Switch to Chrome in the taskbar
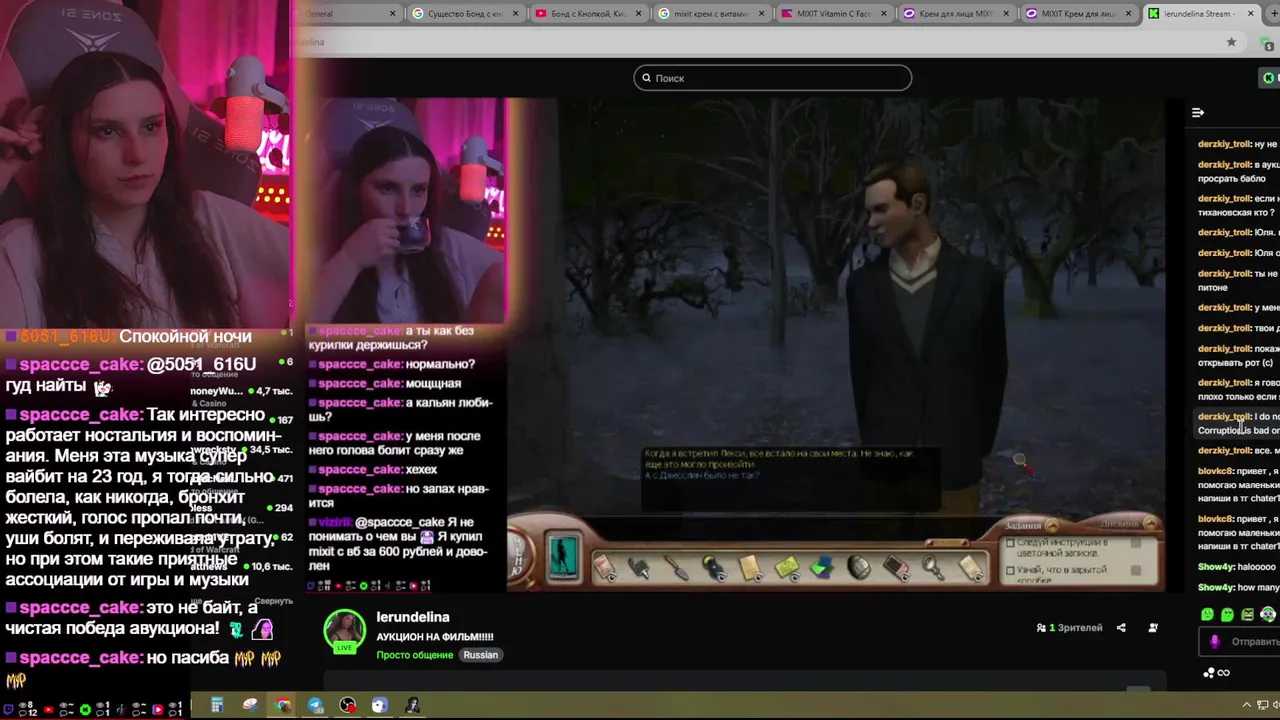This screenshot has height=720, width=1280. click(x=283, y=706)
